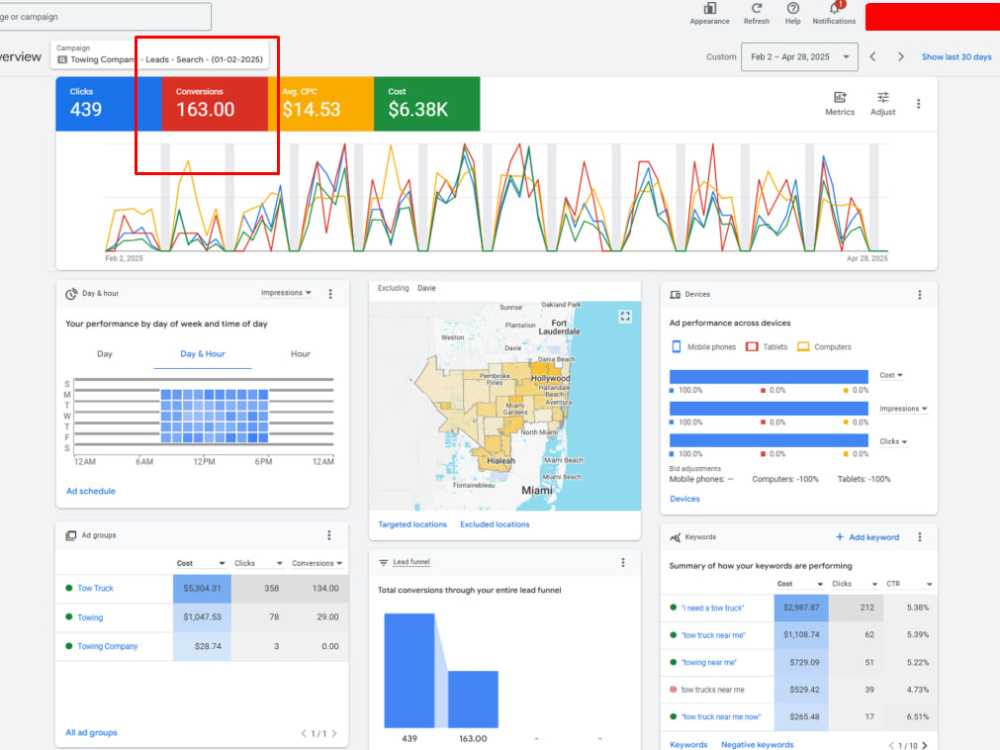The image size is (1000, 750).
Task: Open the chart Metrics icon
Action: click(x=840, y=98)
